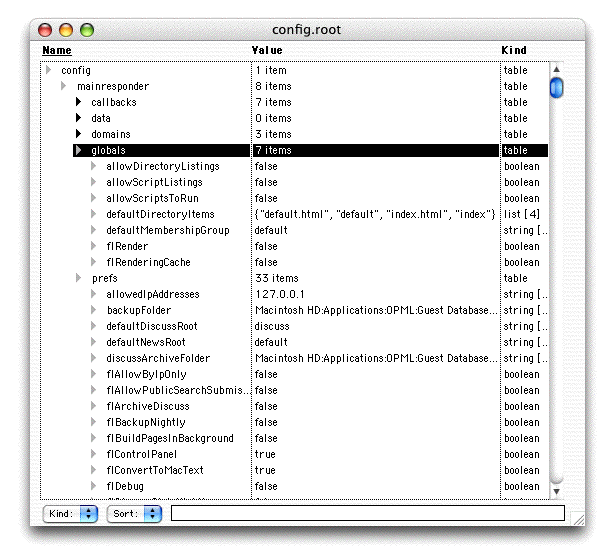
Task: Open the Sort popup menu
Action: [x=137, y=513]
